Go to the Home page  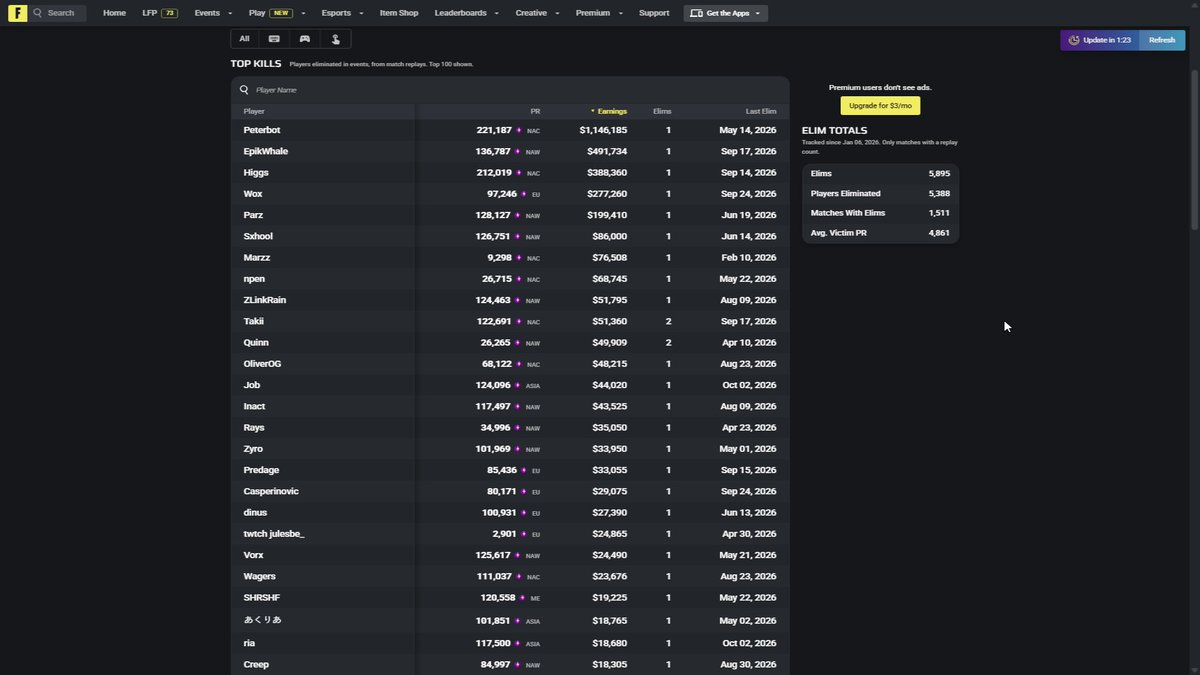click(114, 13)
